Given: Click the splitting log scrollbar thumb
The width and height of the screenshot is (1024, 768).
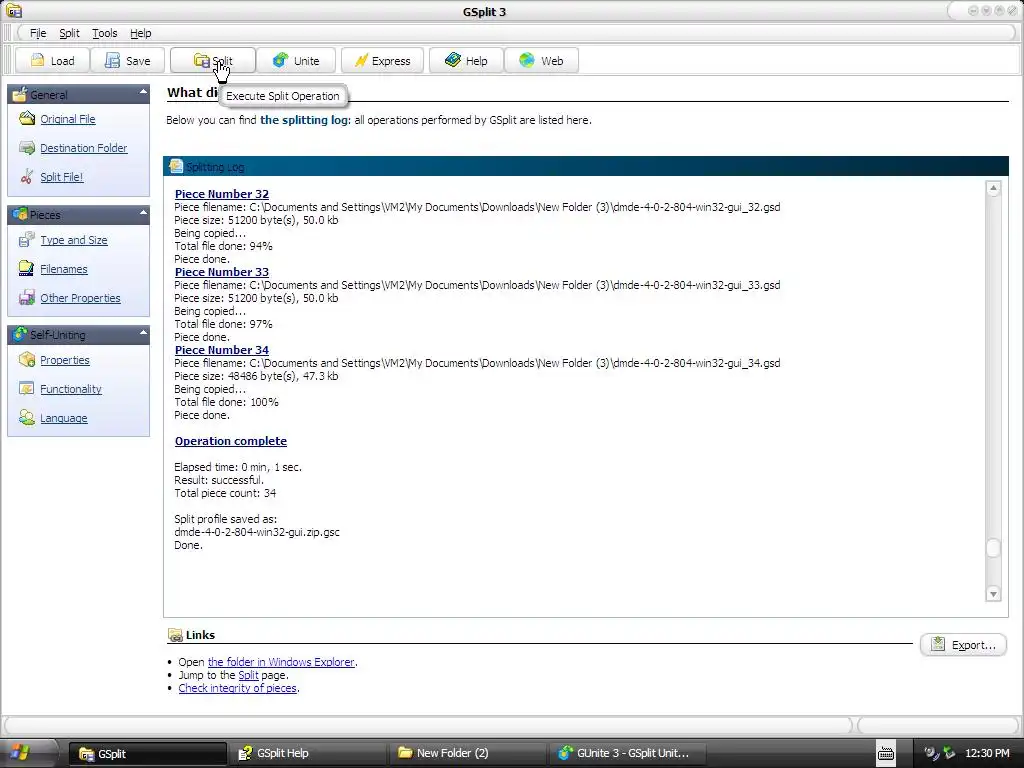Looking at the screenshot, I should click(x=993, y=548).
